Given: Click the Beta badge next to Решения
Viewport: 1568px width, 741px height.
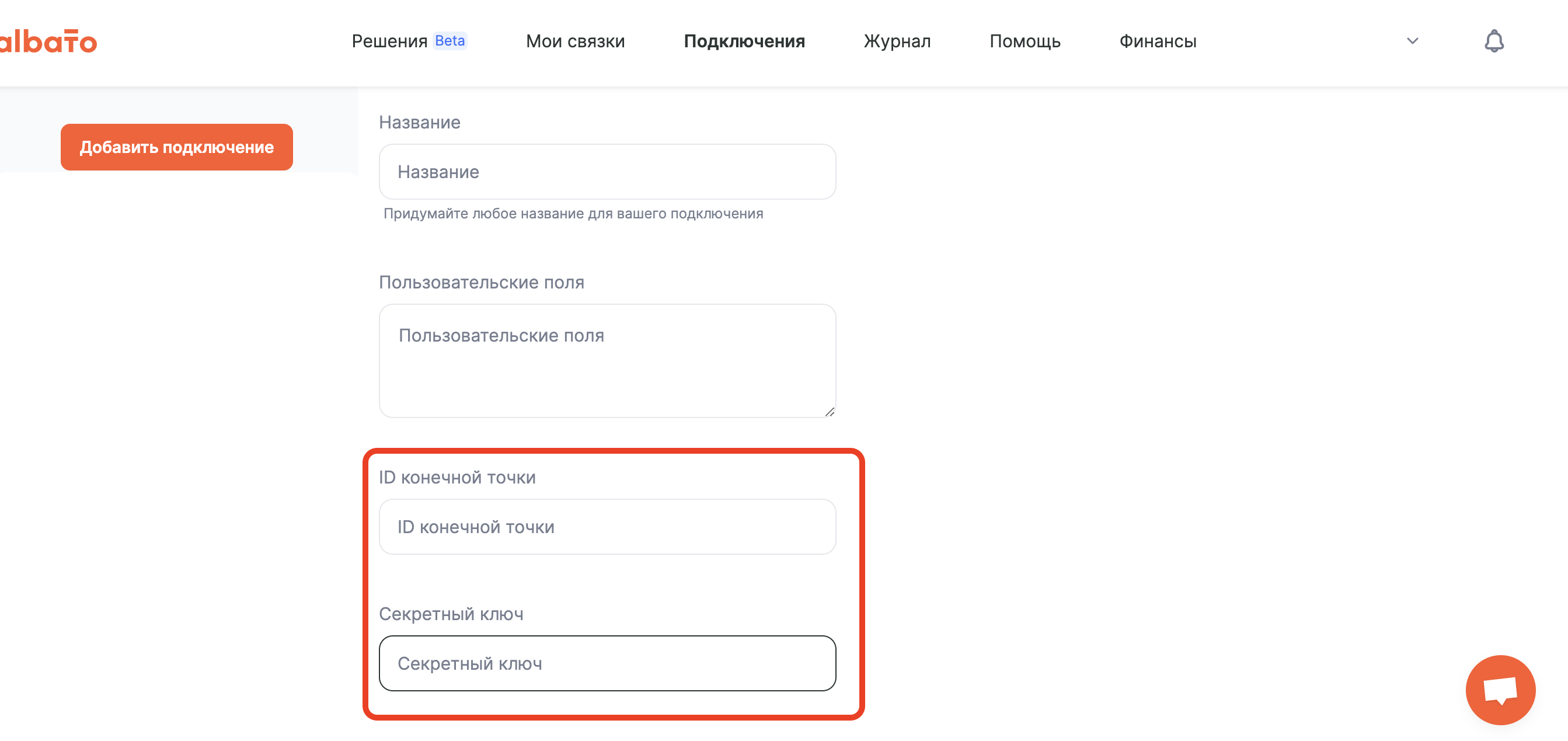Looking at the screenshot, I should (x=450, y=40).
